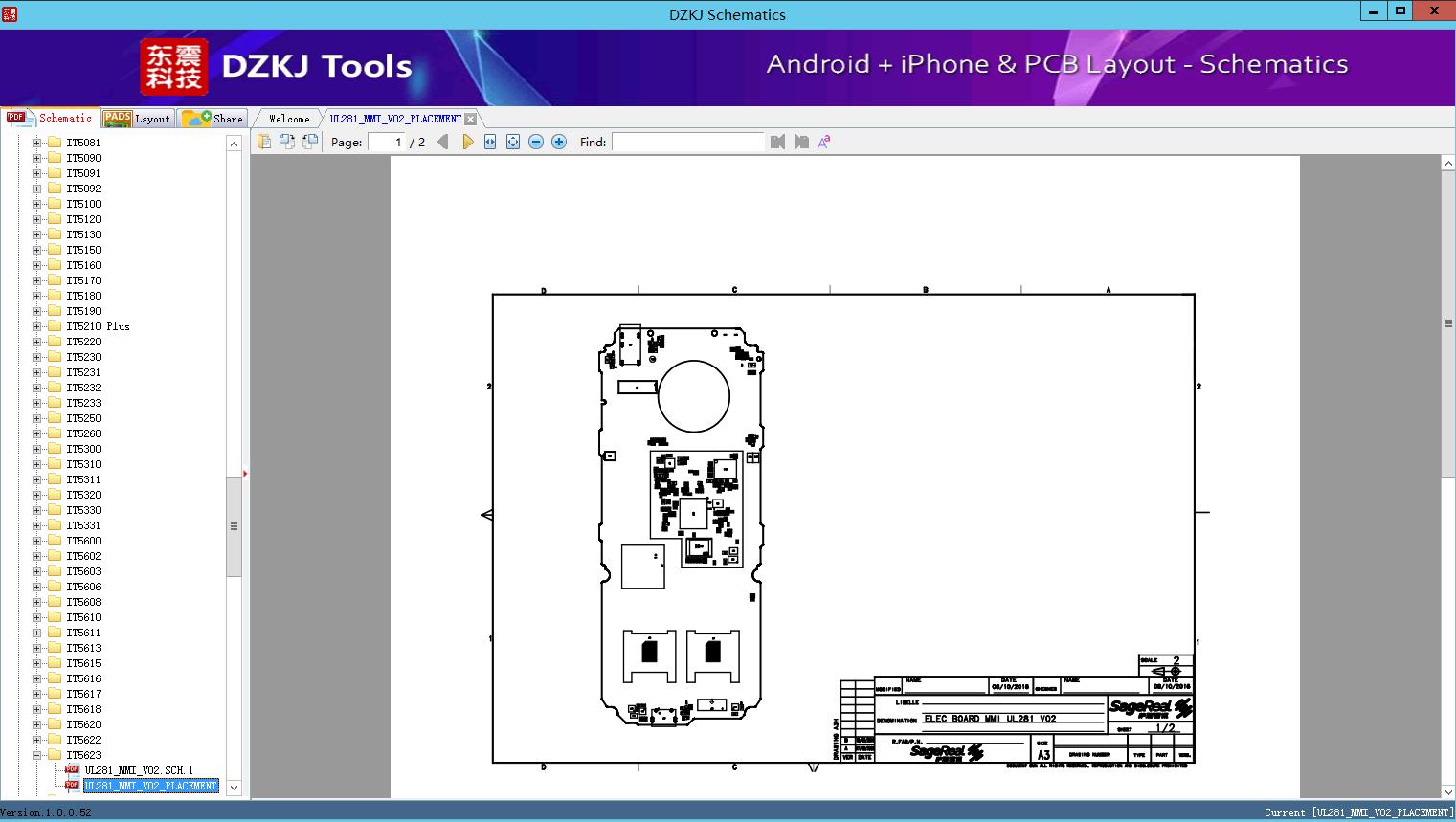Click the copy document icon in toolbar
Viewport: 1456px width, 822px height.
(264, 142)
